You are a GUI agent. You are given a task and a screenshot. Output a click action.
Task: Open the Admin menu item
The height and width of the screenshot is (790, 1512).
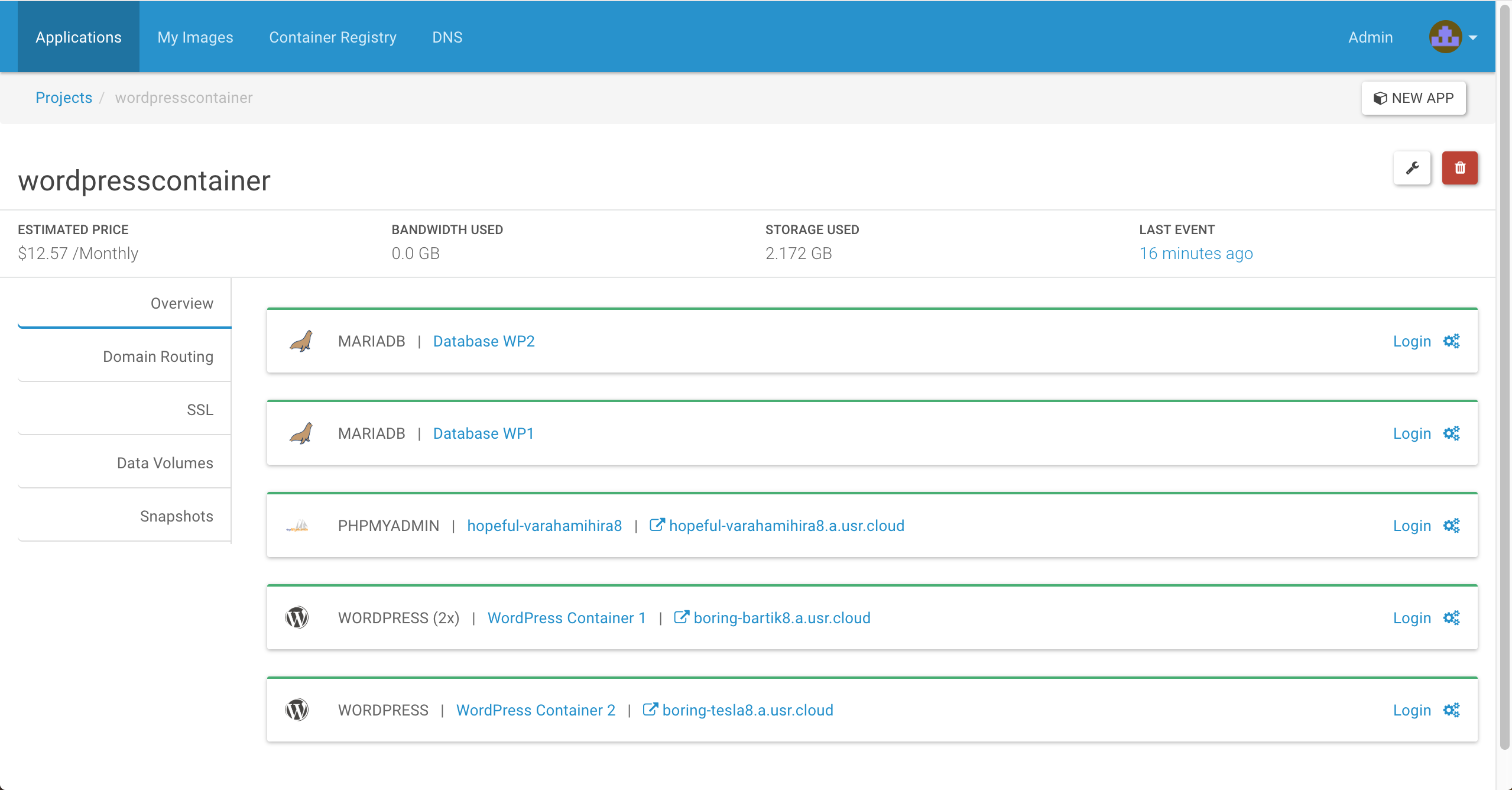1370,37
